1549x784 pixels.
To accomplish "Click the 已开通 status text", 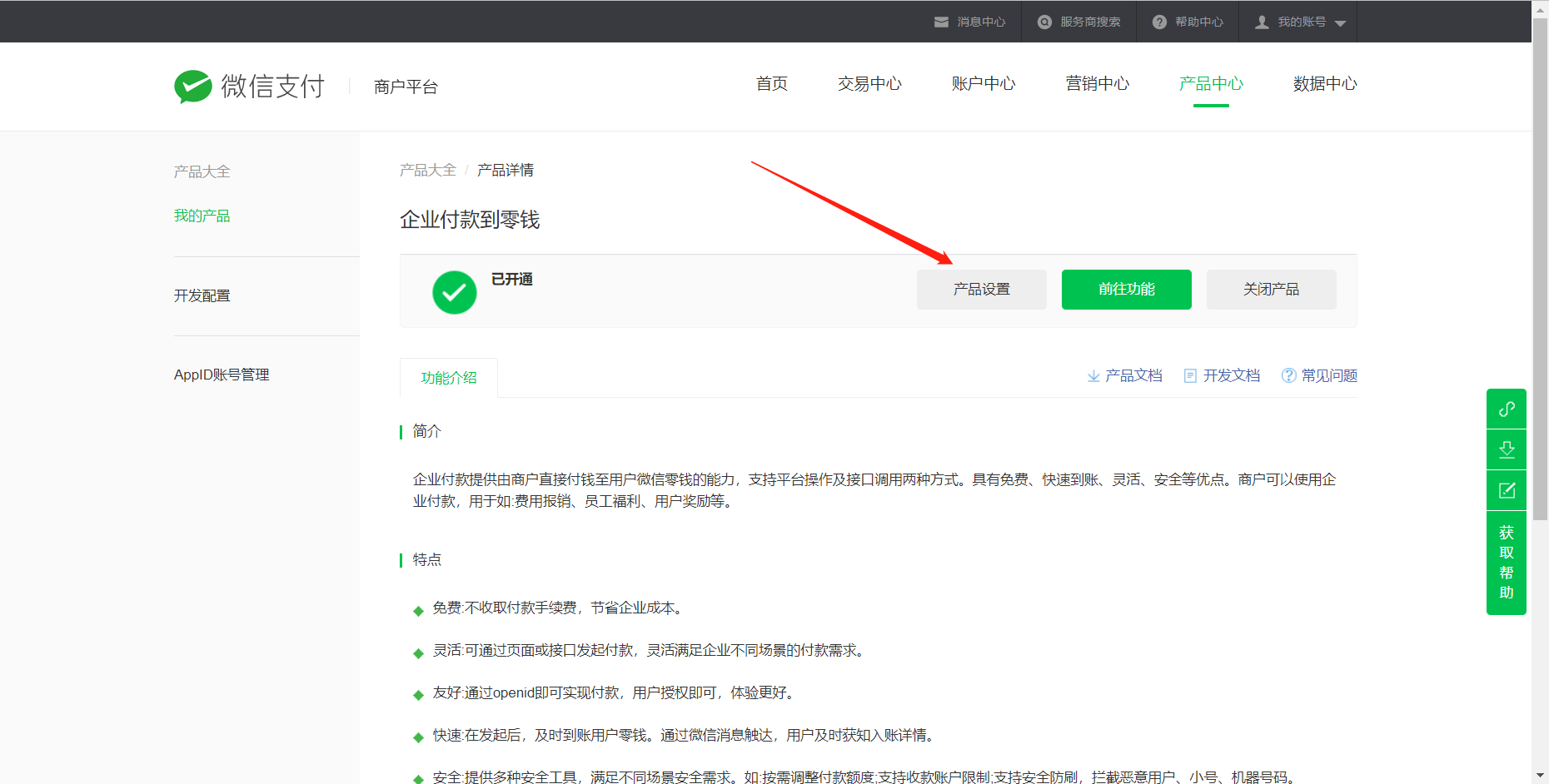I will (512, 279).
